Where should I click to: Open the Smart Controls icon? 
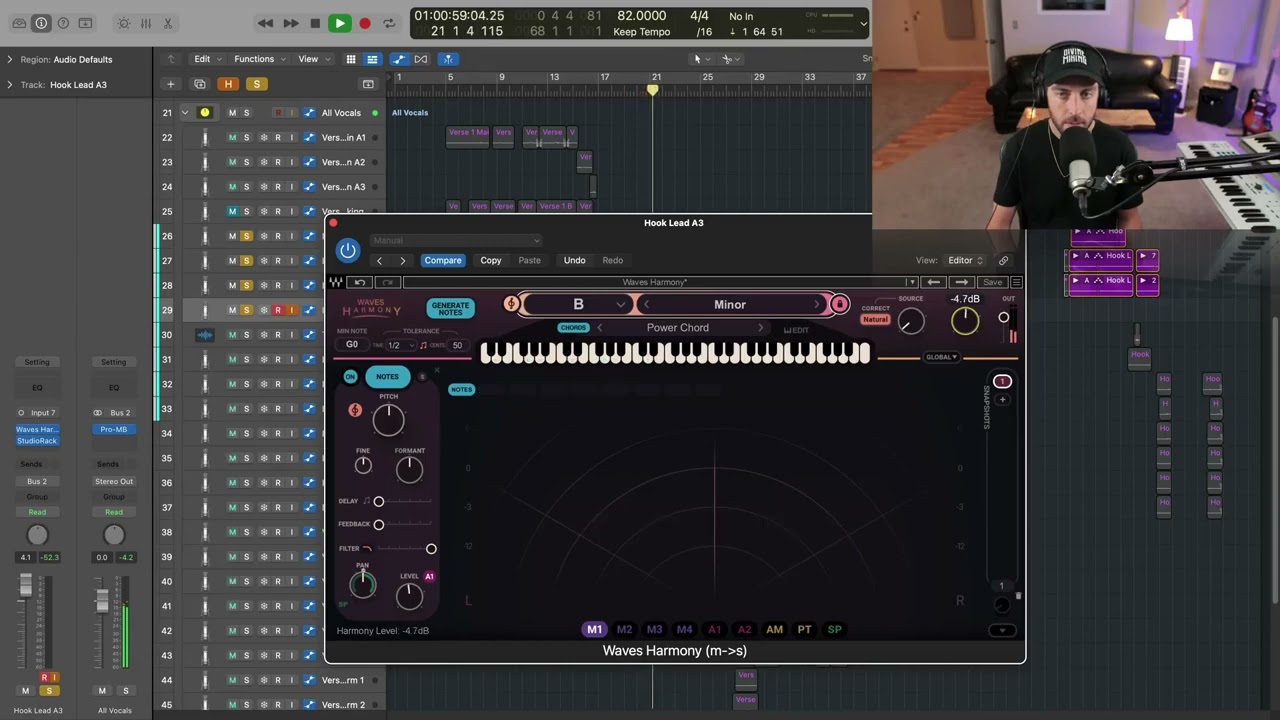coord(124,23)
